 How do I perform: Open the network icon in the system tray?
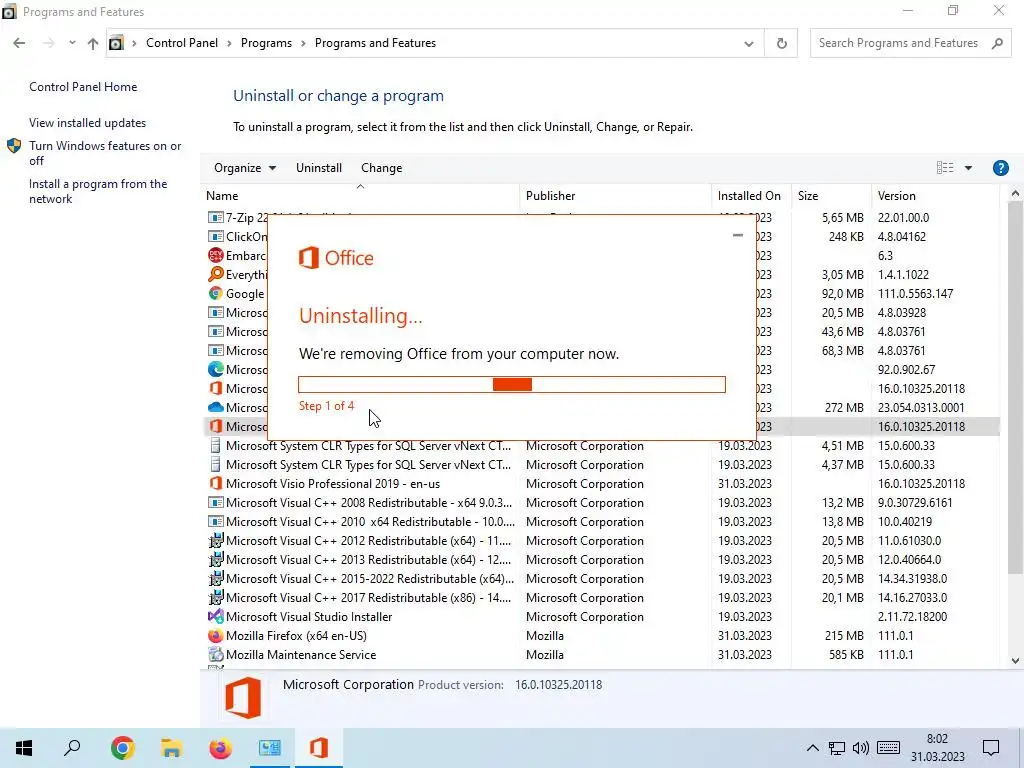pos(837,748)
